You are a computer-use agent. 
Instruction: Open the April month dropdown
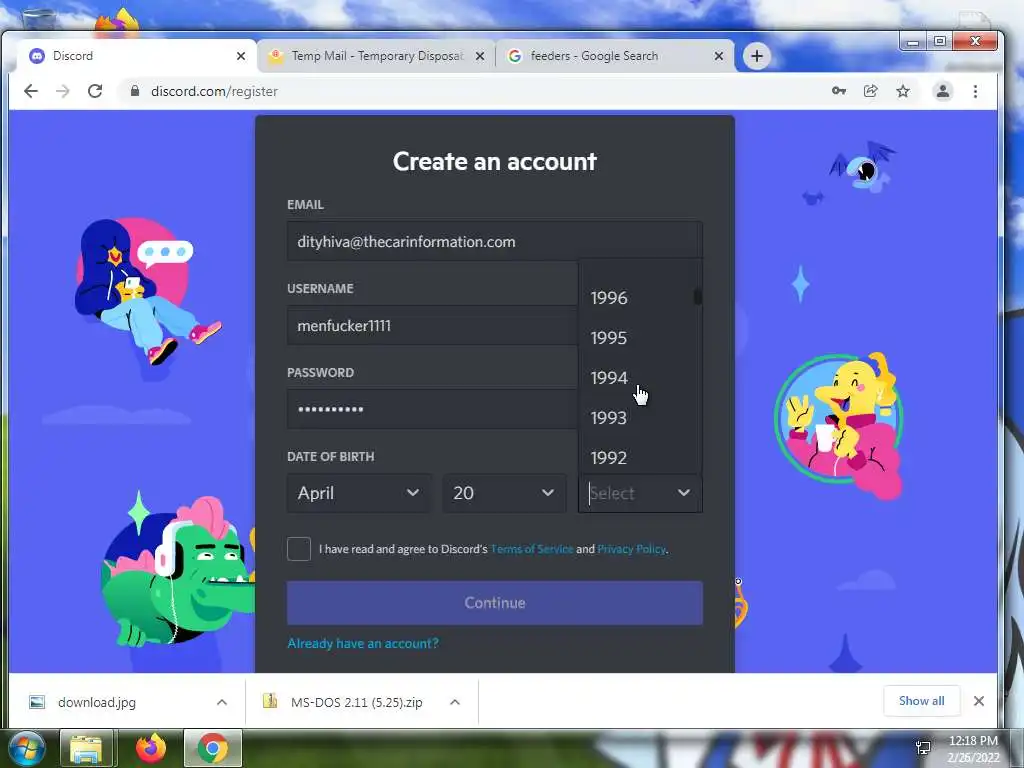click(359, 493)
